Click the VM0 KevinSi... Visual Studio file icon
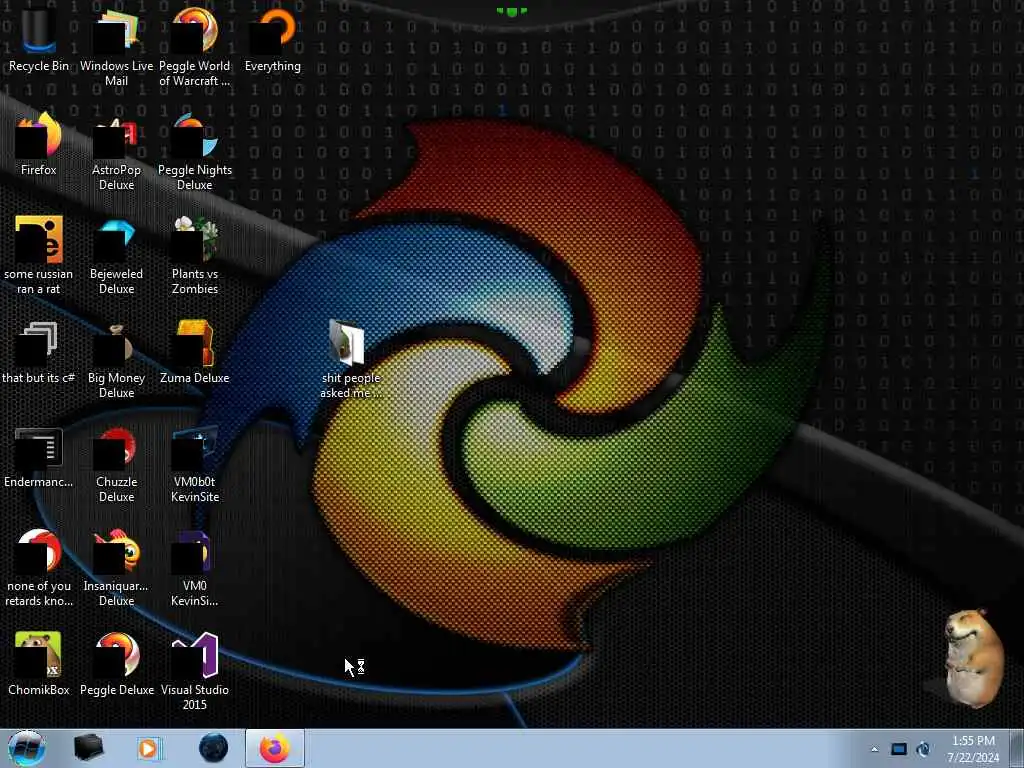1024x768 pixels. click(195, 568)
